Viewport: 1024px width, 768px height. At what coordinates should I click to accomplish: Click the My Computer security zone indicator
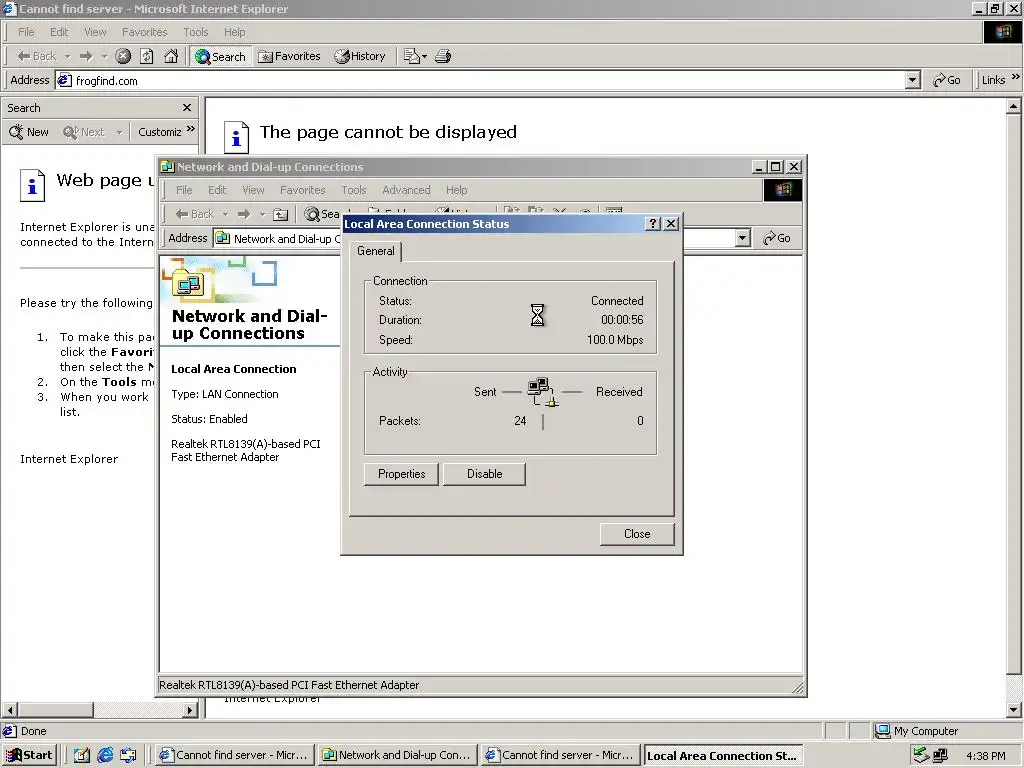[x=916, y=731]
